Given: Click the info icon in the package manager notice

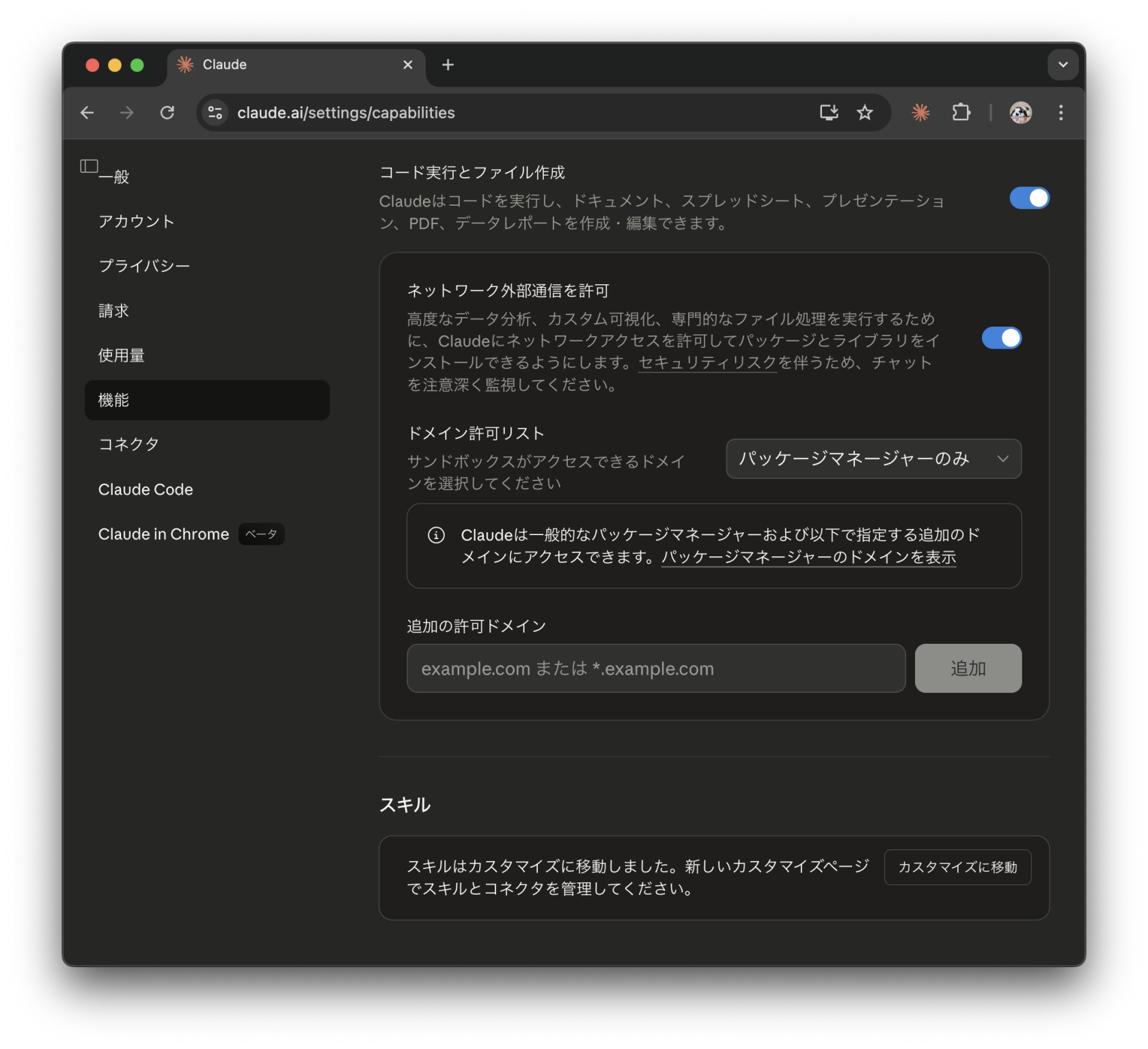Looking at the screenshot, I should click(x=437, y=535).
